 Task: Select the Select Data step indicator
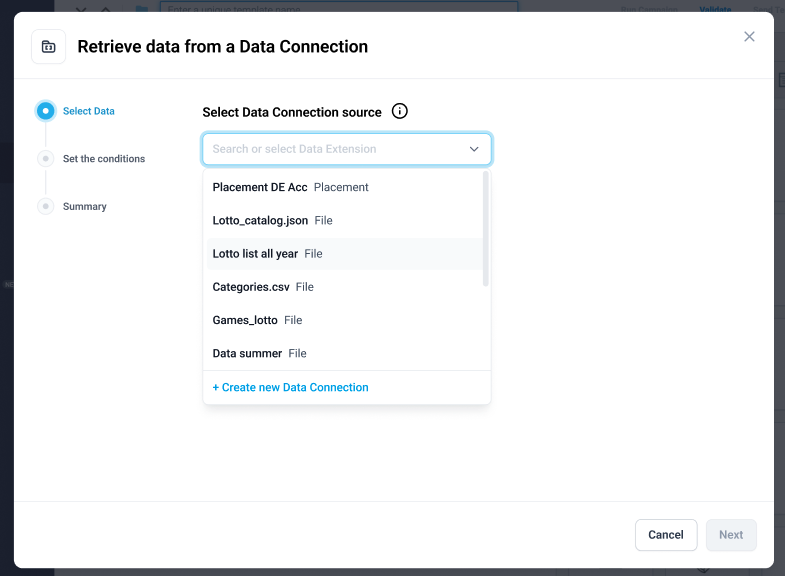pyautogui.click(x=46, y=111)
